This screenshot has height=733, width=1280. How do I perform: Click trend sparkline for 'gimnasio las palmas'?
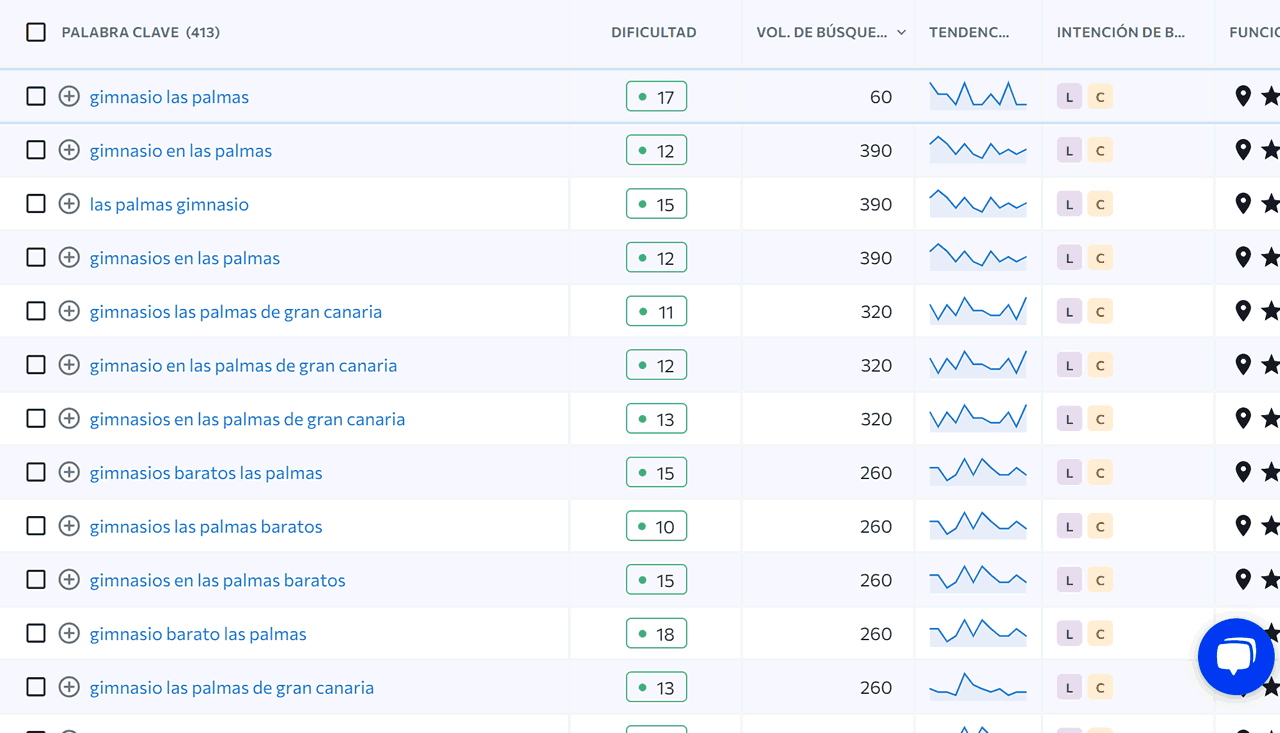tap(978, 94)
